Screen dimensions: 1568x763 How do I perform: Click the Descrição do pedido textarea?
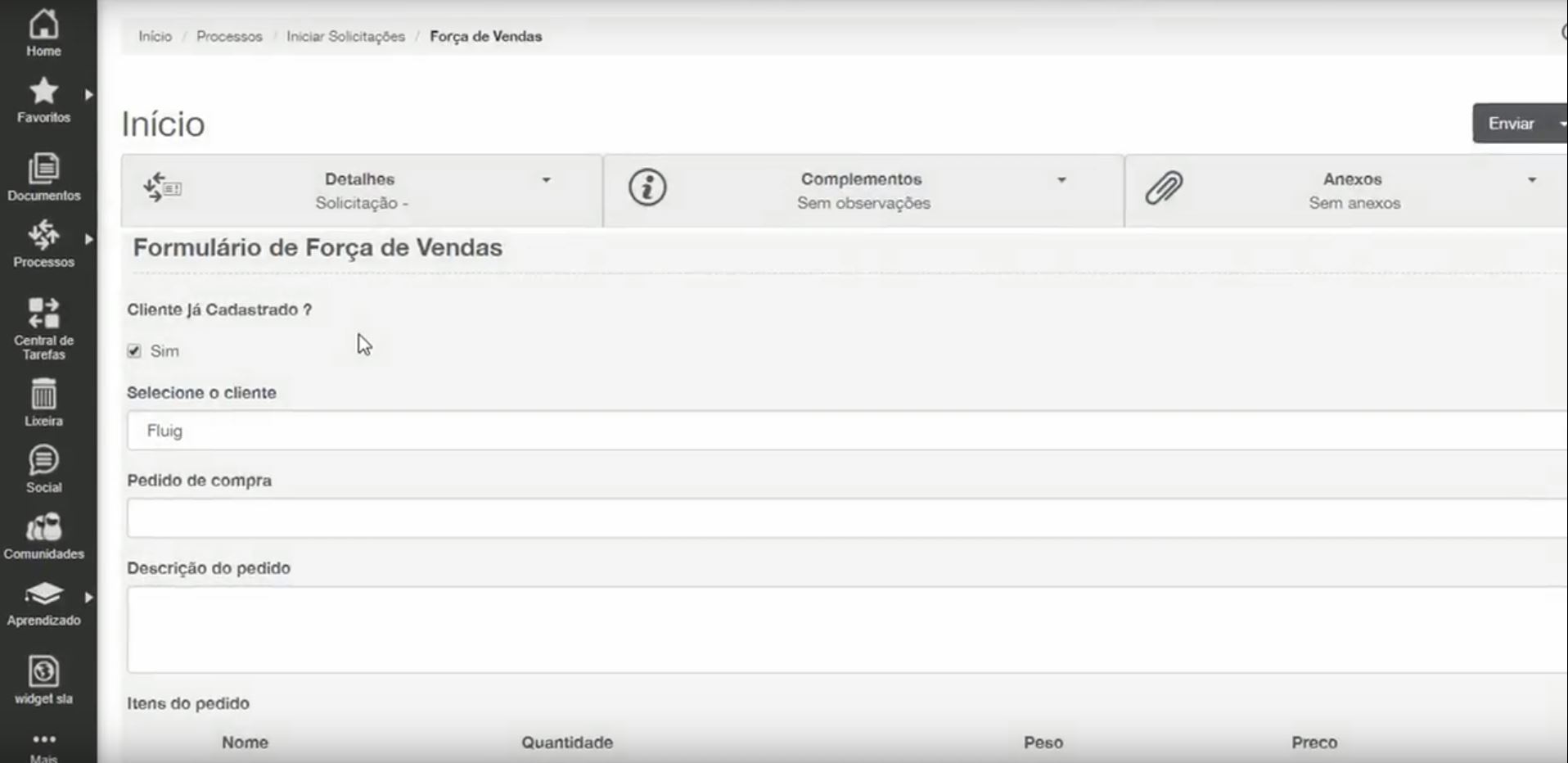847,630
